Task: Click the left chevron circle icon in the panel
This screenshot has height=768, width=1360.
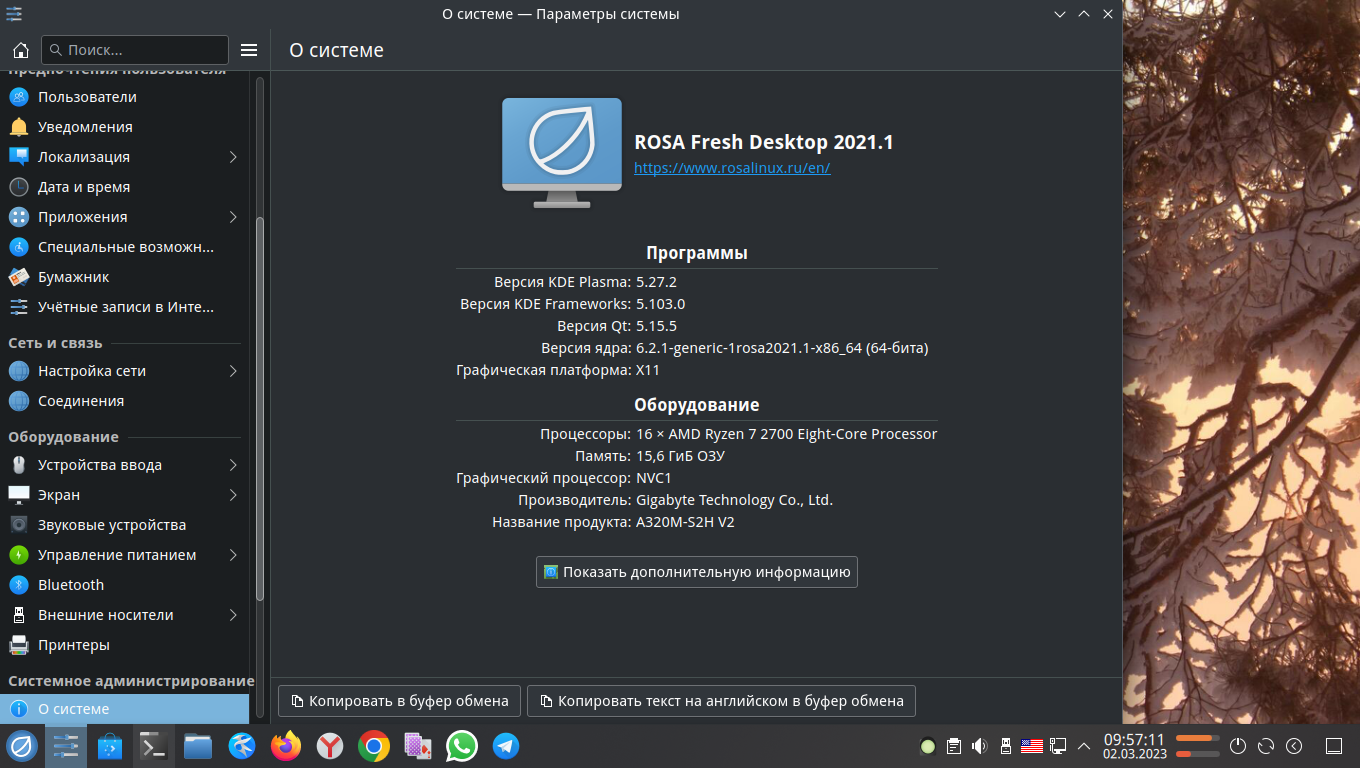Action: (x=1294, y=746)
